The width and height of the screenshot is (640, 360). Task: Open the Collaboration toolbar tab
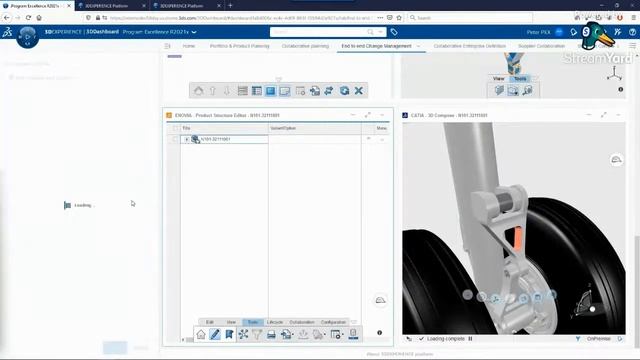302,322
